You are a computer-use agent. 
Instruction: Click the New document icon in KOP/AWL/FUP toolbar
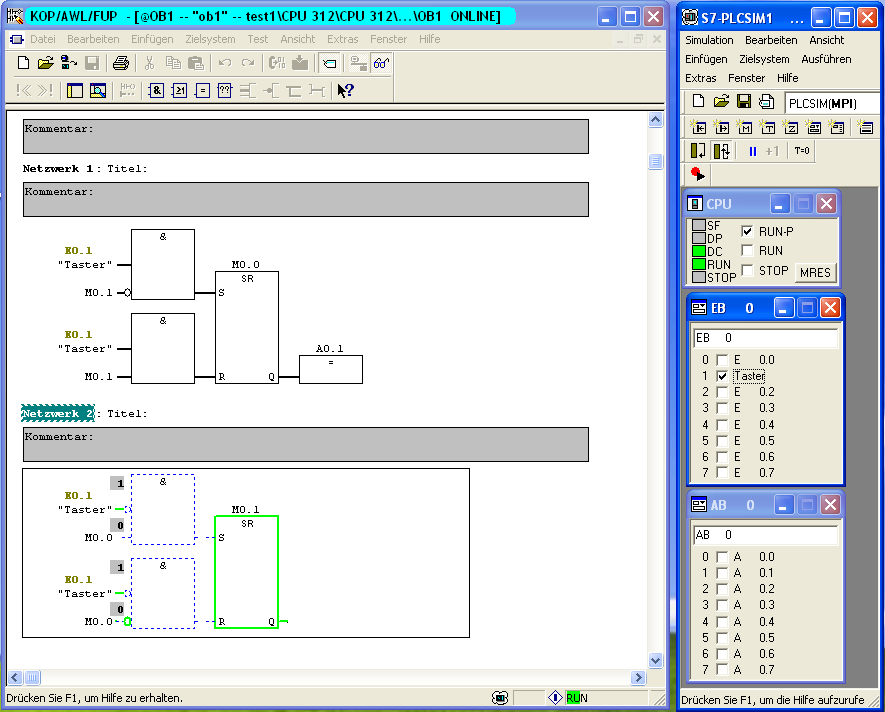pos(23,63)
